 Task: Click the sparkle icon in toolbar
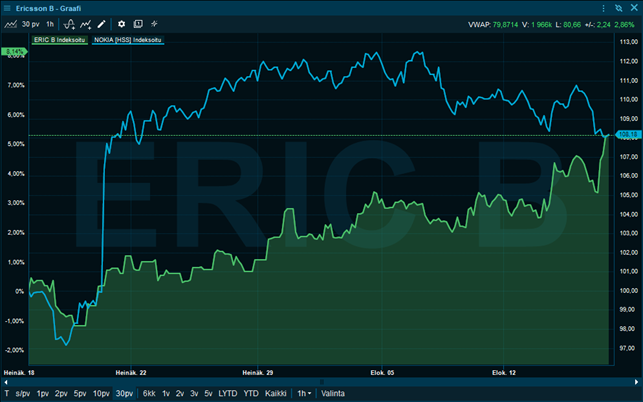154,24
